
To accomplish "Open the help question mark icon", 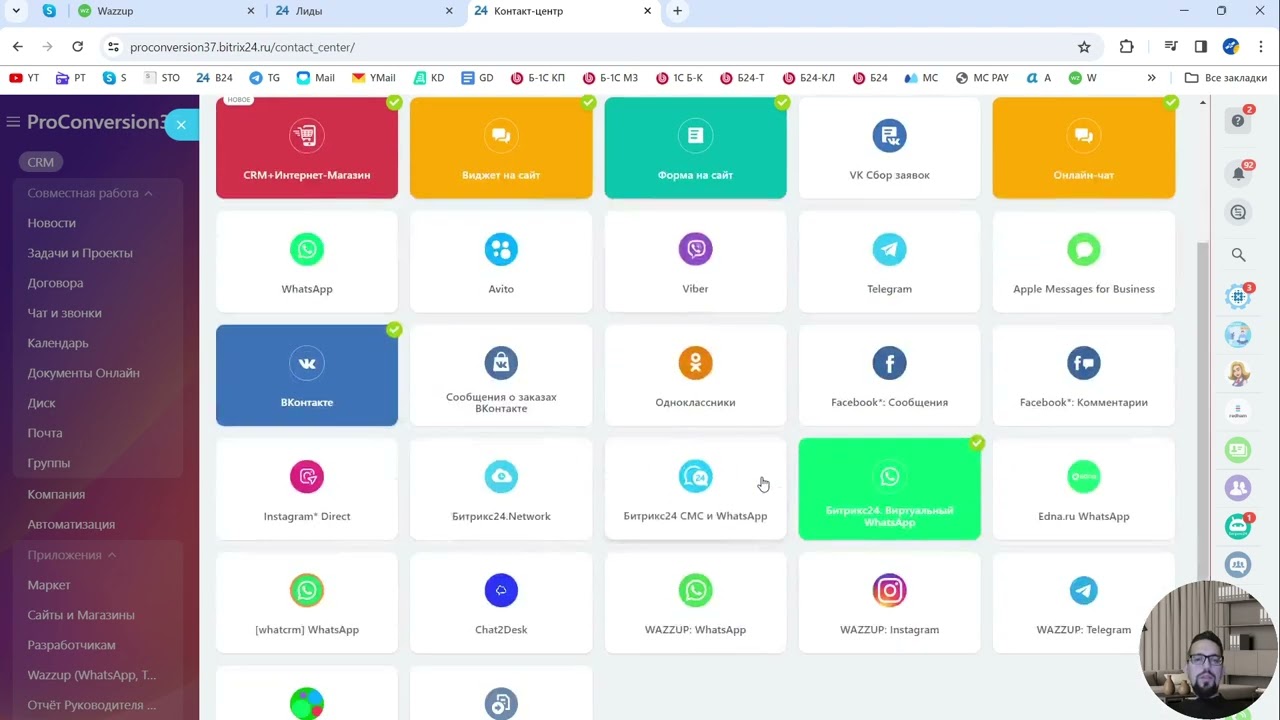I will (1238, 121).
